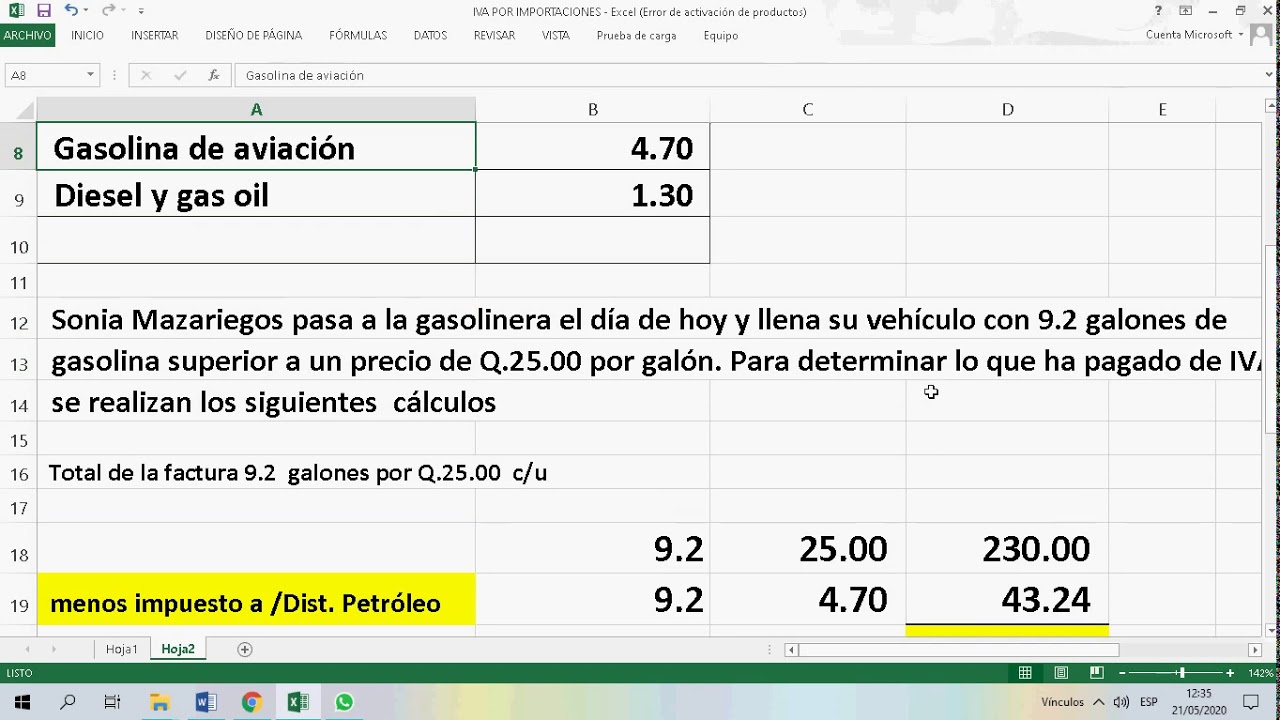
Task: Click the horizontal scrollbar left arrow
Action: point(791,649)
